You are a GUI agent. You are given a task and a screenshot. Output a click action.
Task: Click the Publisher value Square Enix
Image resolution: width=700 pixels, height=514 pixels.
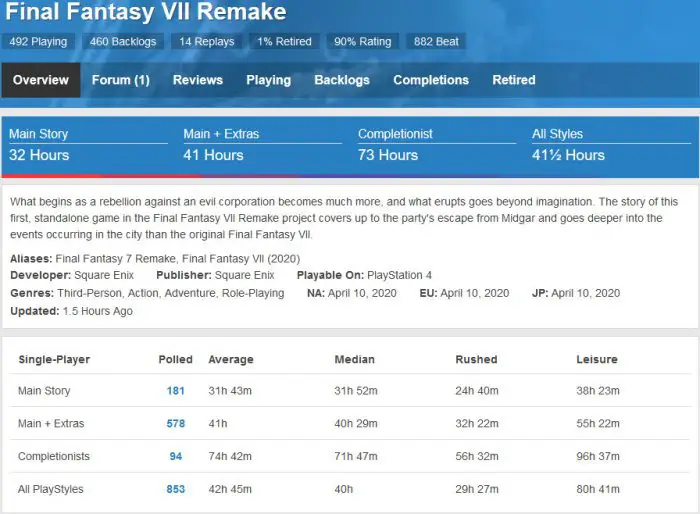click(x=244, y=275)
